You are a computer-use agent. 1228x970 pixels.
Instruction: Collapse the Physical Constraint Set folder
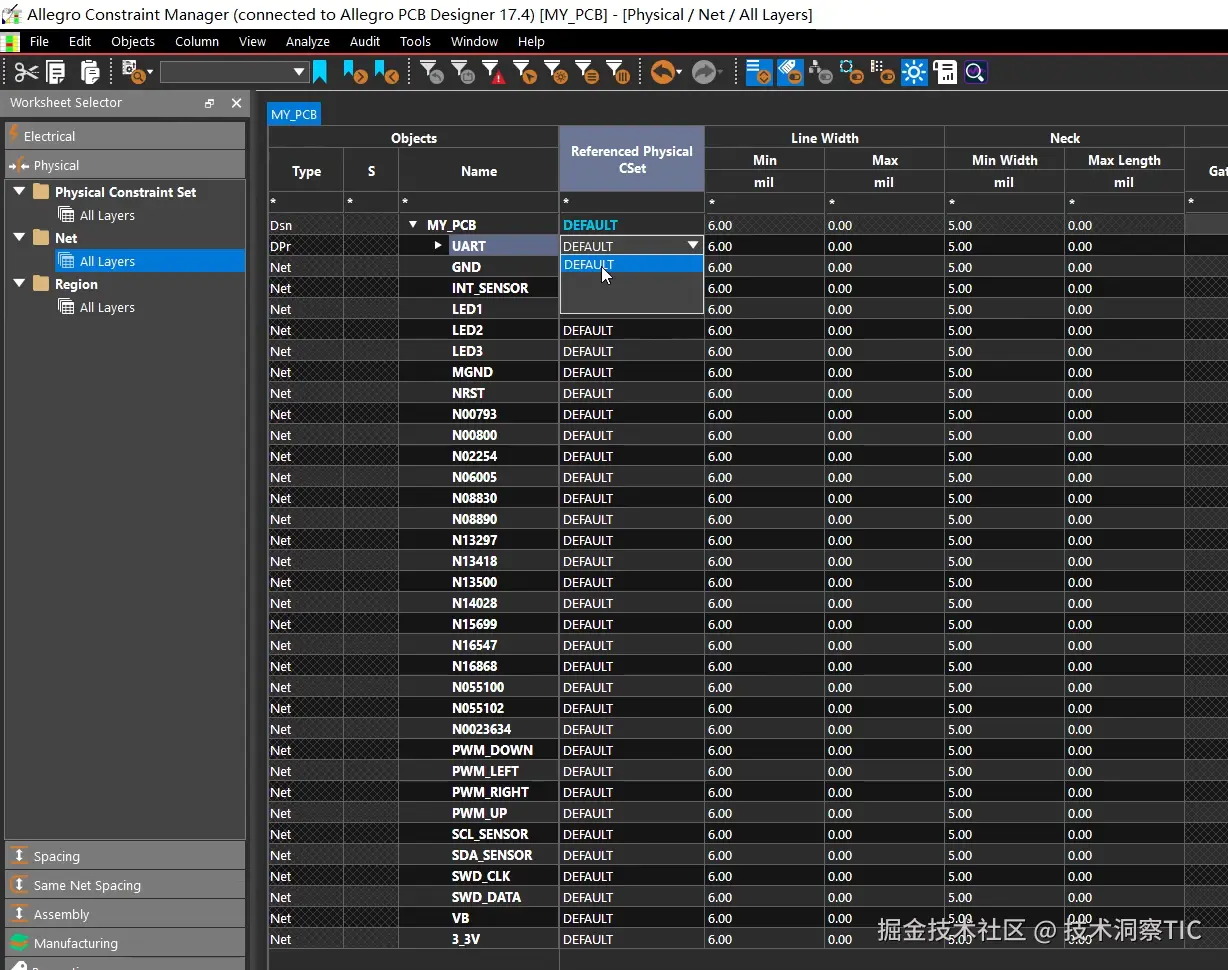pos(19,192)
